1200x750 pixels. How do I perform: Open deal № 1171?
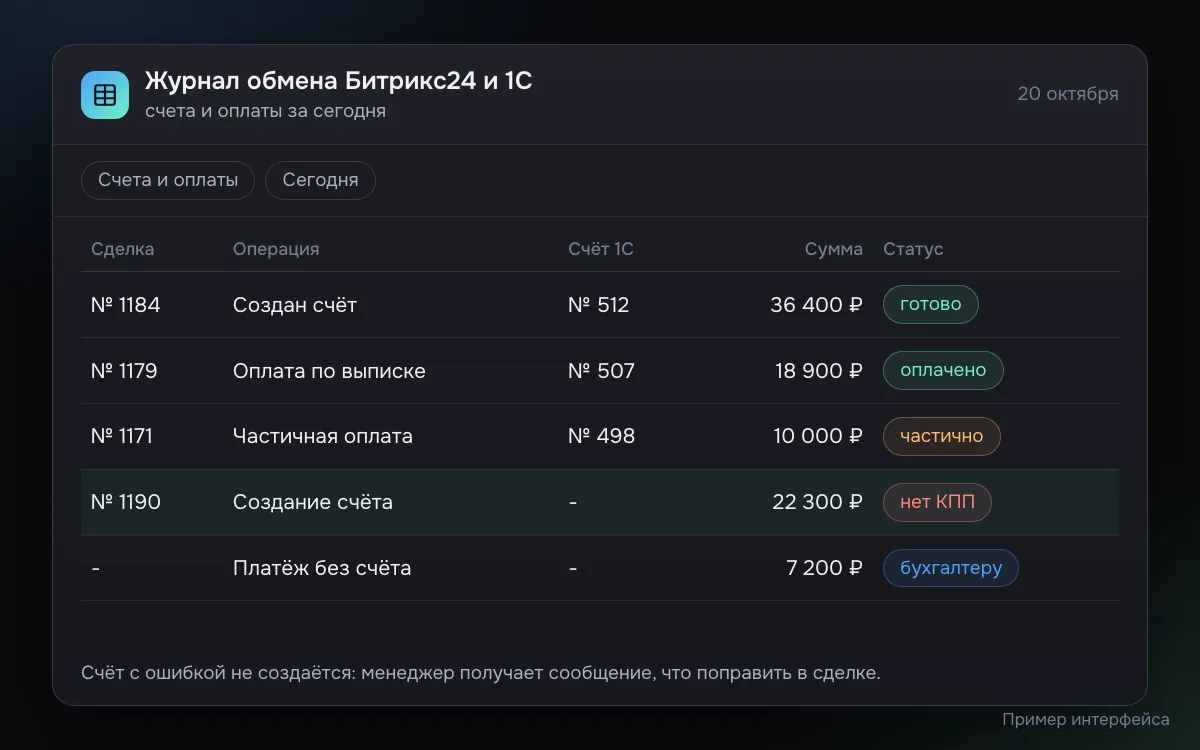pos(121,437)
